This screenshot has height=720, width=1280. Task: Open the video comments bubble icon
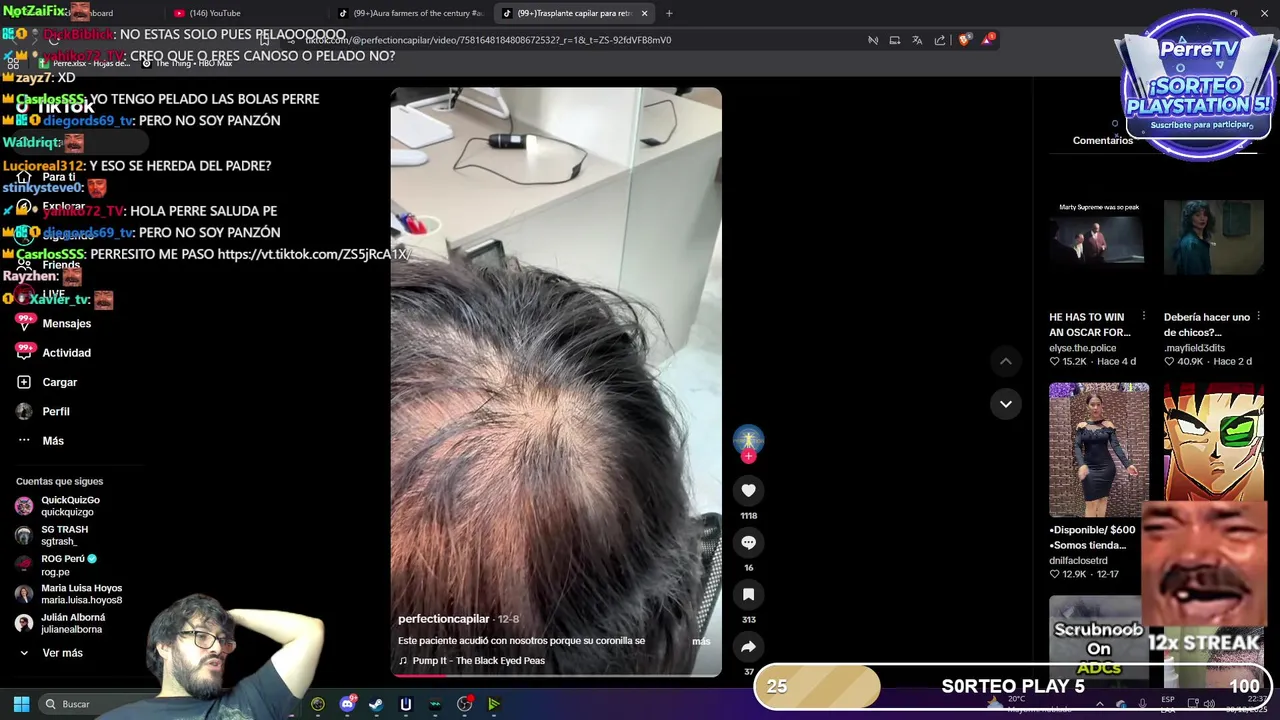[x=748, y=542]
